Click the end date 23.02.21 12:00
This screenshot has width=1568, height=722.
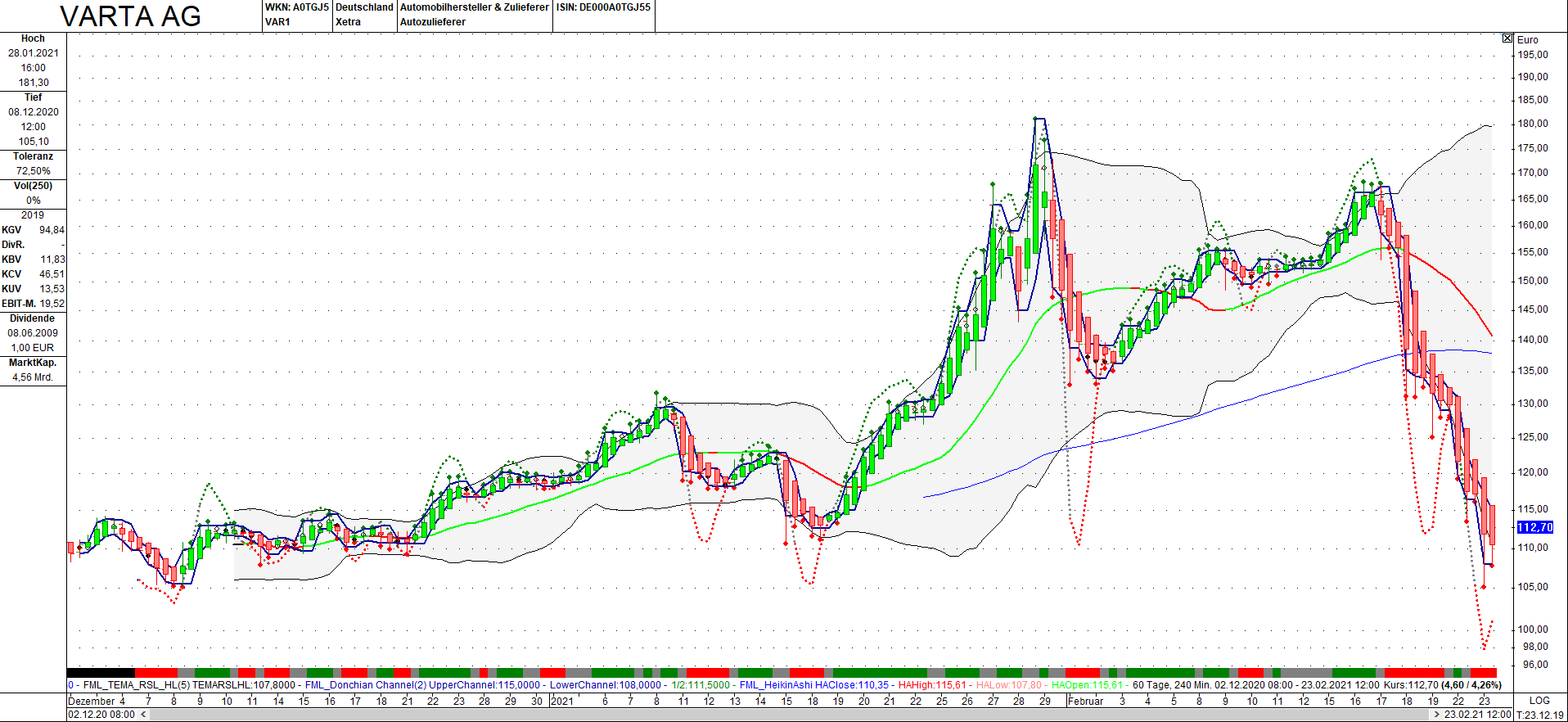point(1478,715)
